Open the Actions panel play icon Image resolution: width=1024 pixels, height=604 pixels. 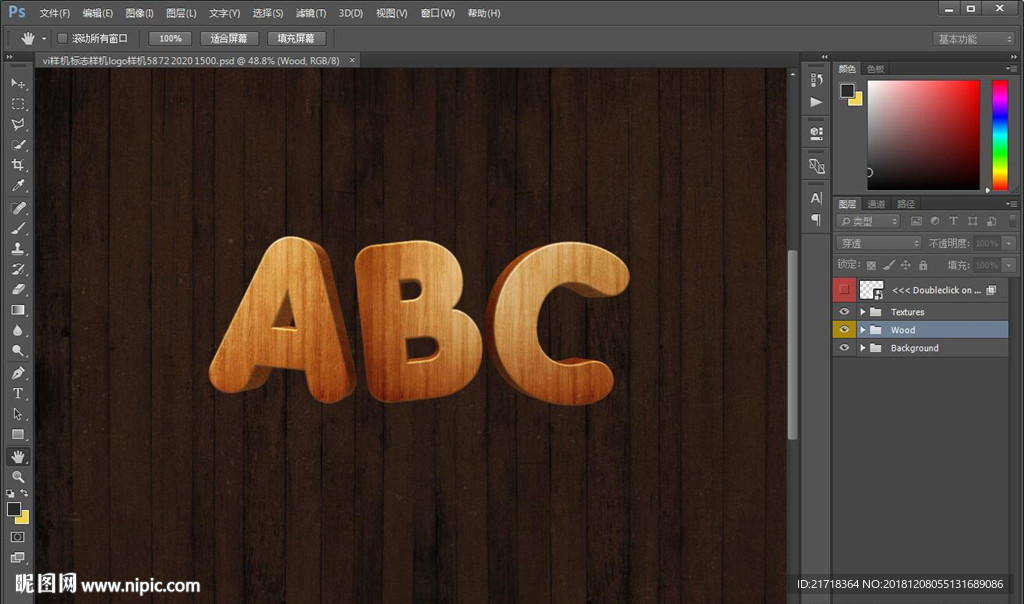point(816,102)
